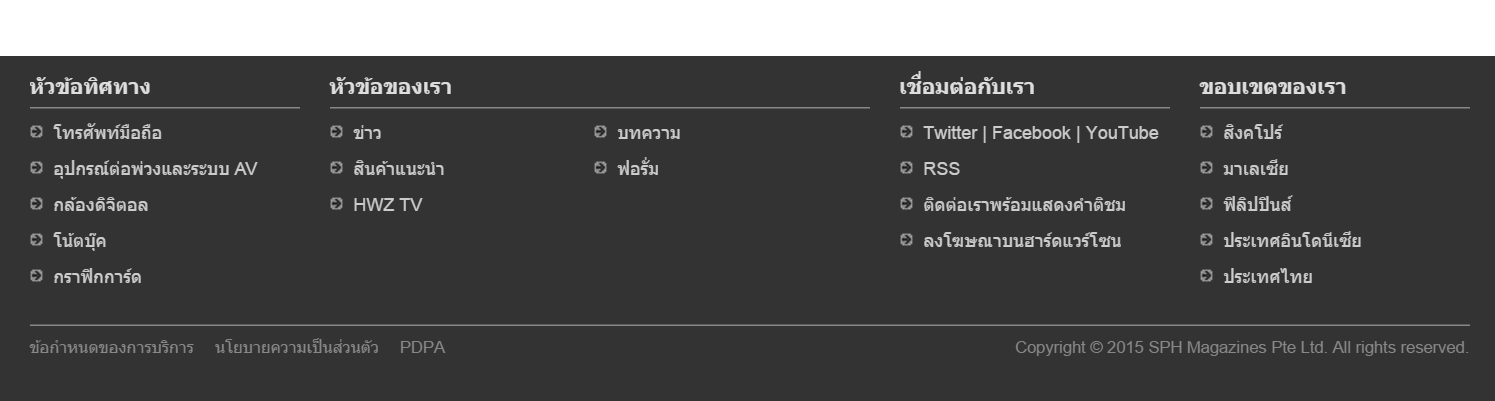Click the arrow bullet next to ประเทศไทย
This screenshot has height=401, width=1495.
click(x=1206, y=276)
